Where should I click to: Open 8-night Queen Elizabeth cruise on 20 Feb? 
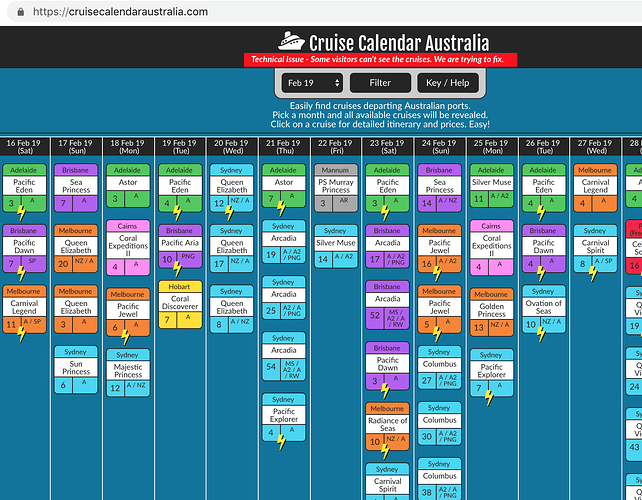232,309
